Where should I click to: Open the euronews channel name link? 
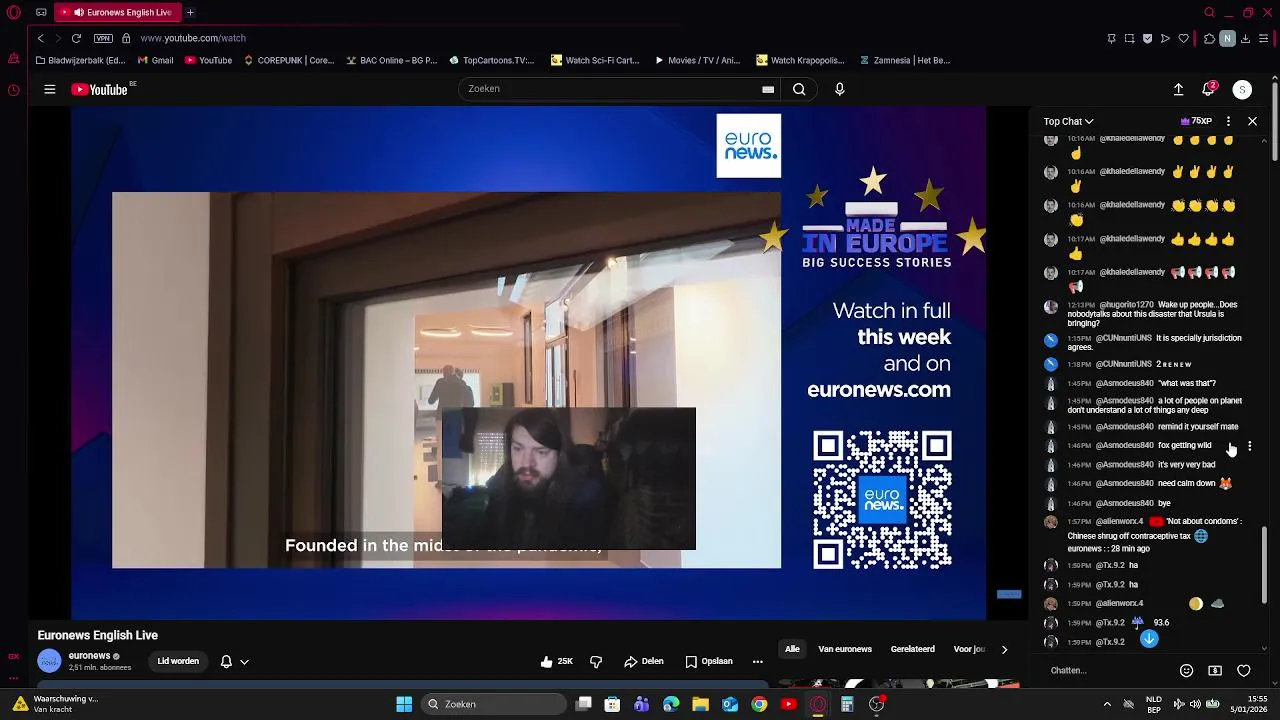click(89, 656)
